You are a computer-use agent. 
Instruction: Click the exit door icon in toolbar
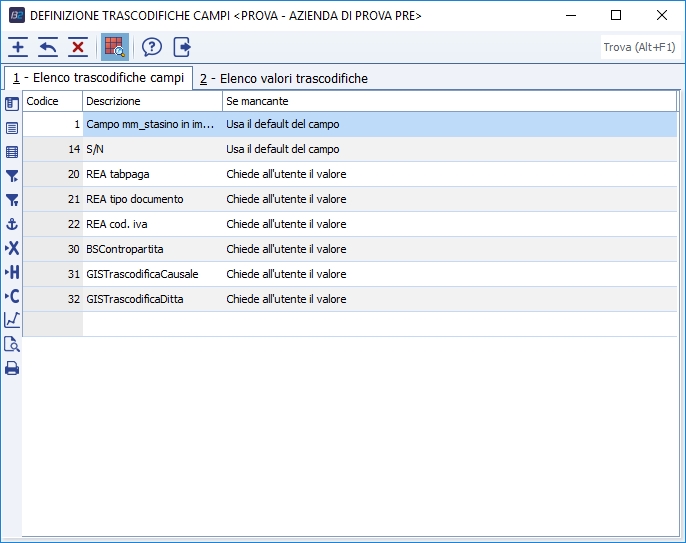point(182,47)
